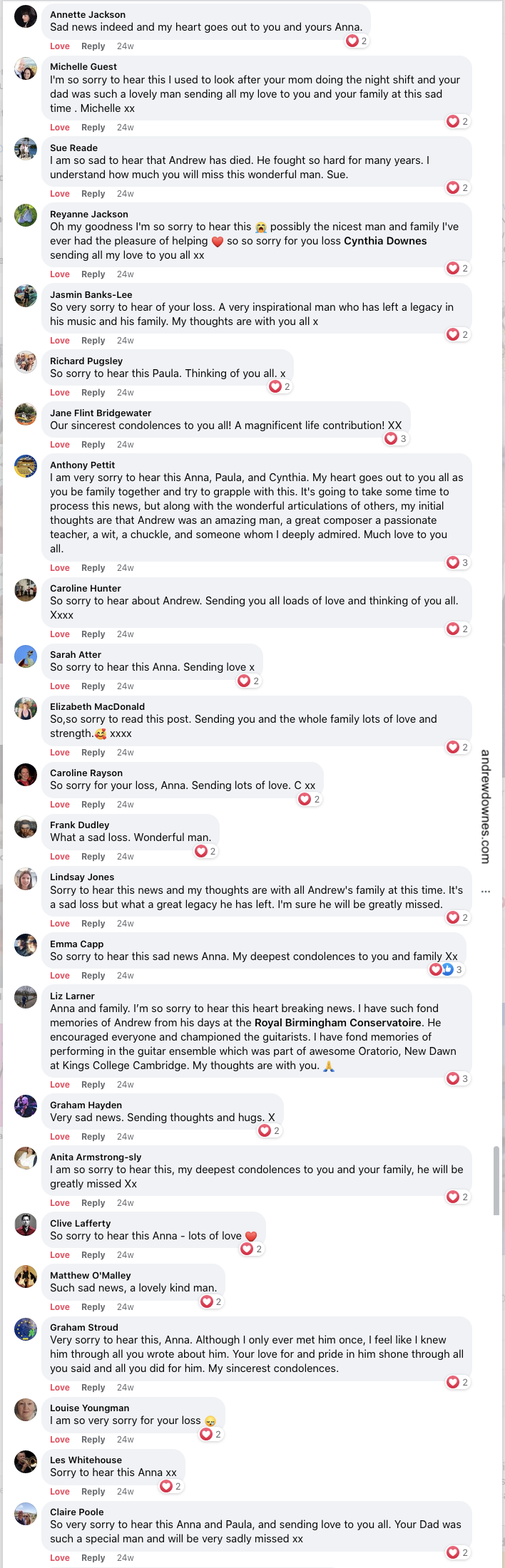View reactions on Jane Flint Bridgewater's comment

(395, 438)
